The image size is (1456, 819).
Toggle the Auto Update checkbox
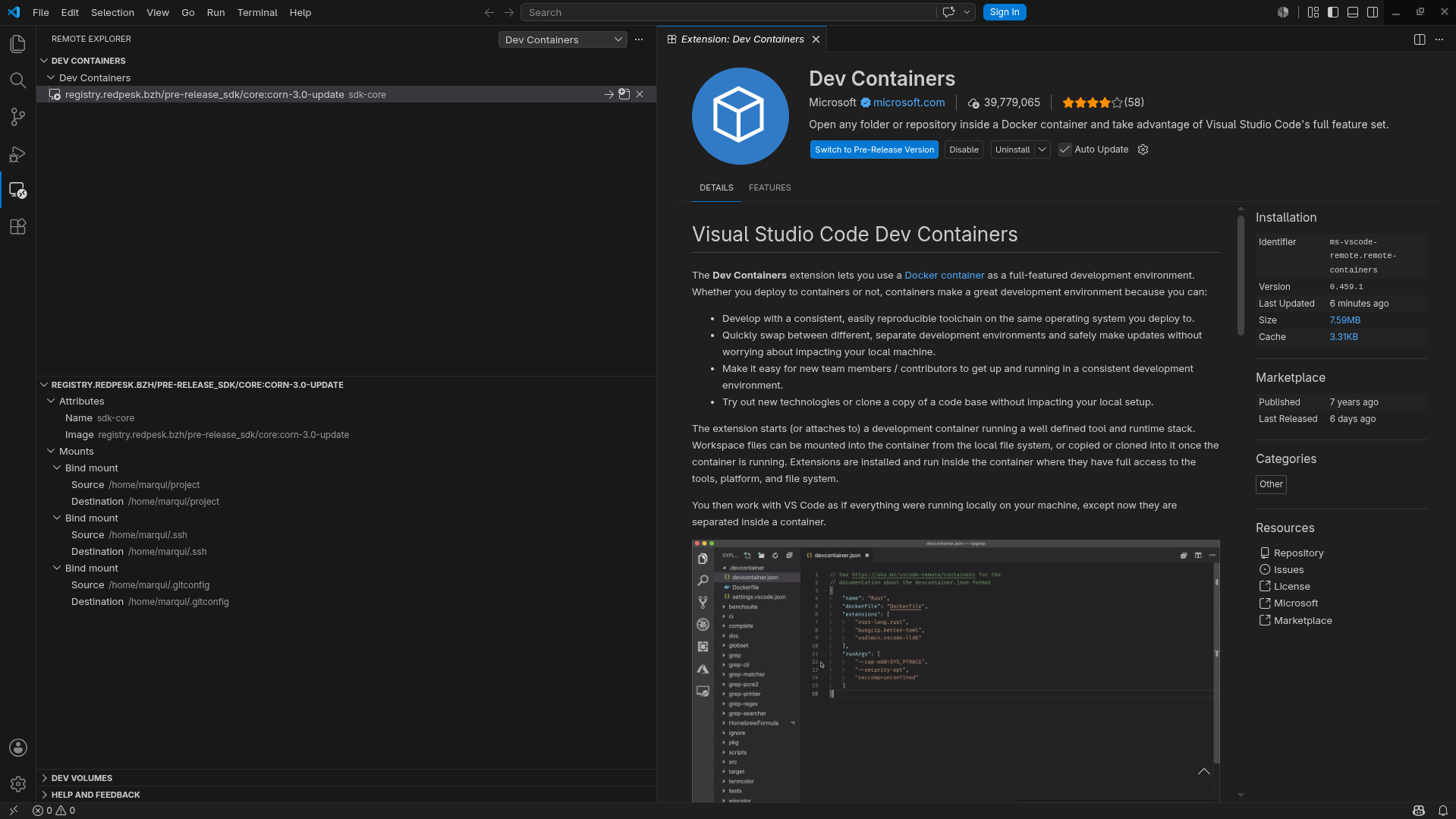(1065, 150)
